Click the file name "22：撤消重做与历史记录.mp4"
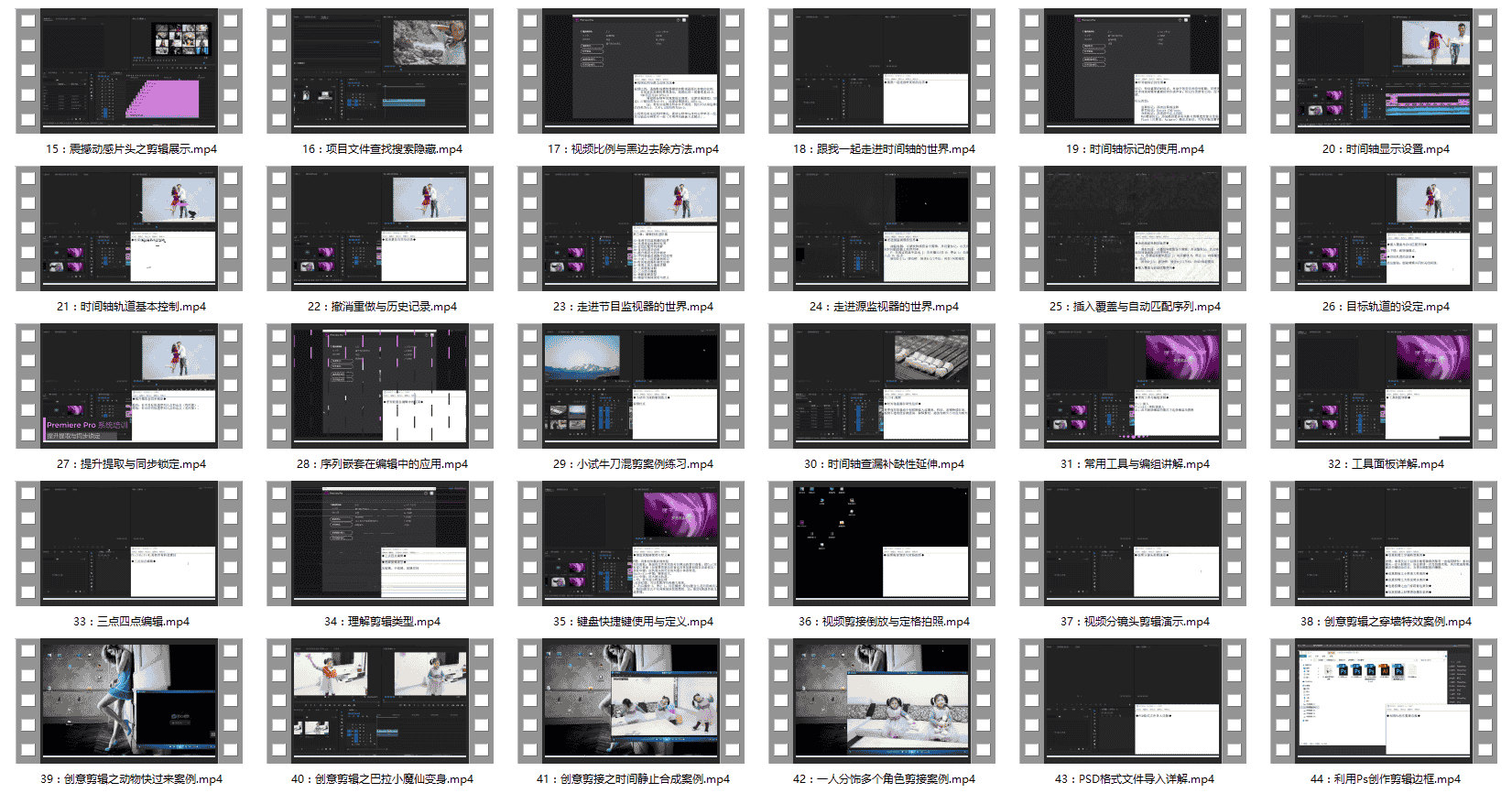Image resolution: width=1512 pixels, height=793 pixels. point(382,307)
